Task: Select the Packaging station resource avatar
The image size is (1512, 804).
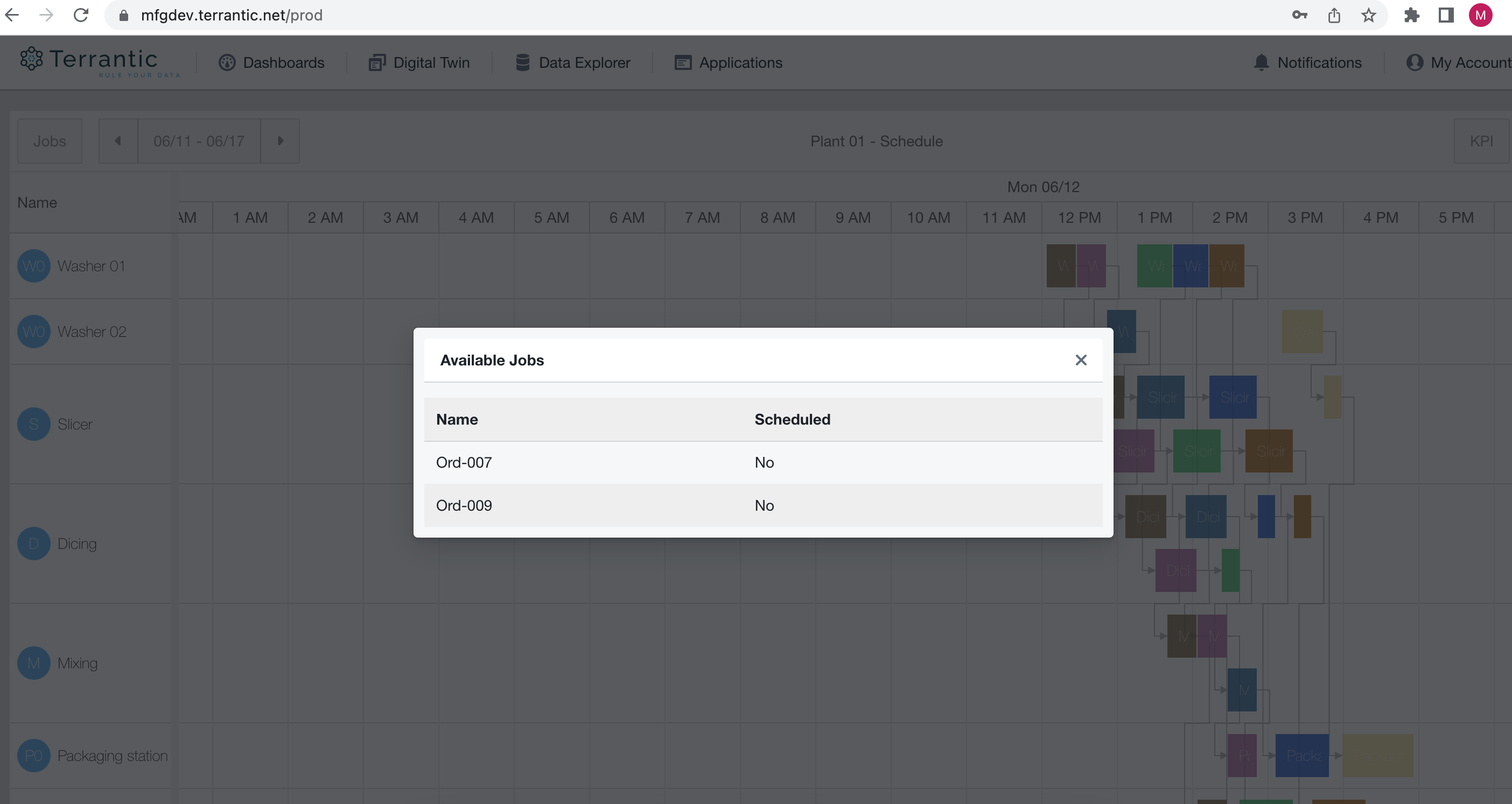Action: (x=33, y=756)
